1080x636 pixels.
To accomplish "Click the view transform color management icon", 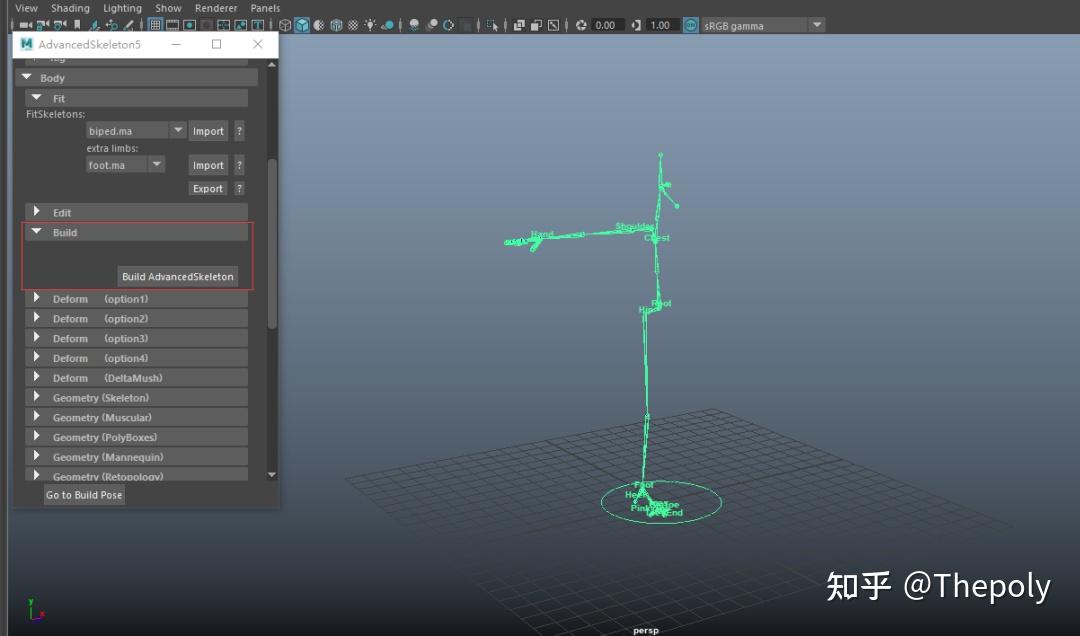I will [691, 25].
